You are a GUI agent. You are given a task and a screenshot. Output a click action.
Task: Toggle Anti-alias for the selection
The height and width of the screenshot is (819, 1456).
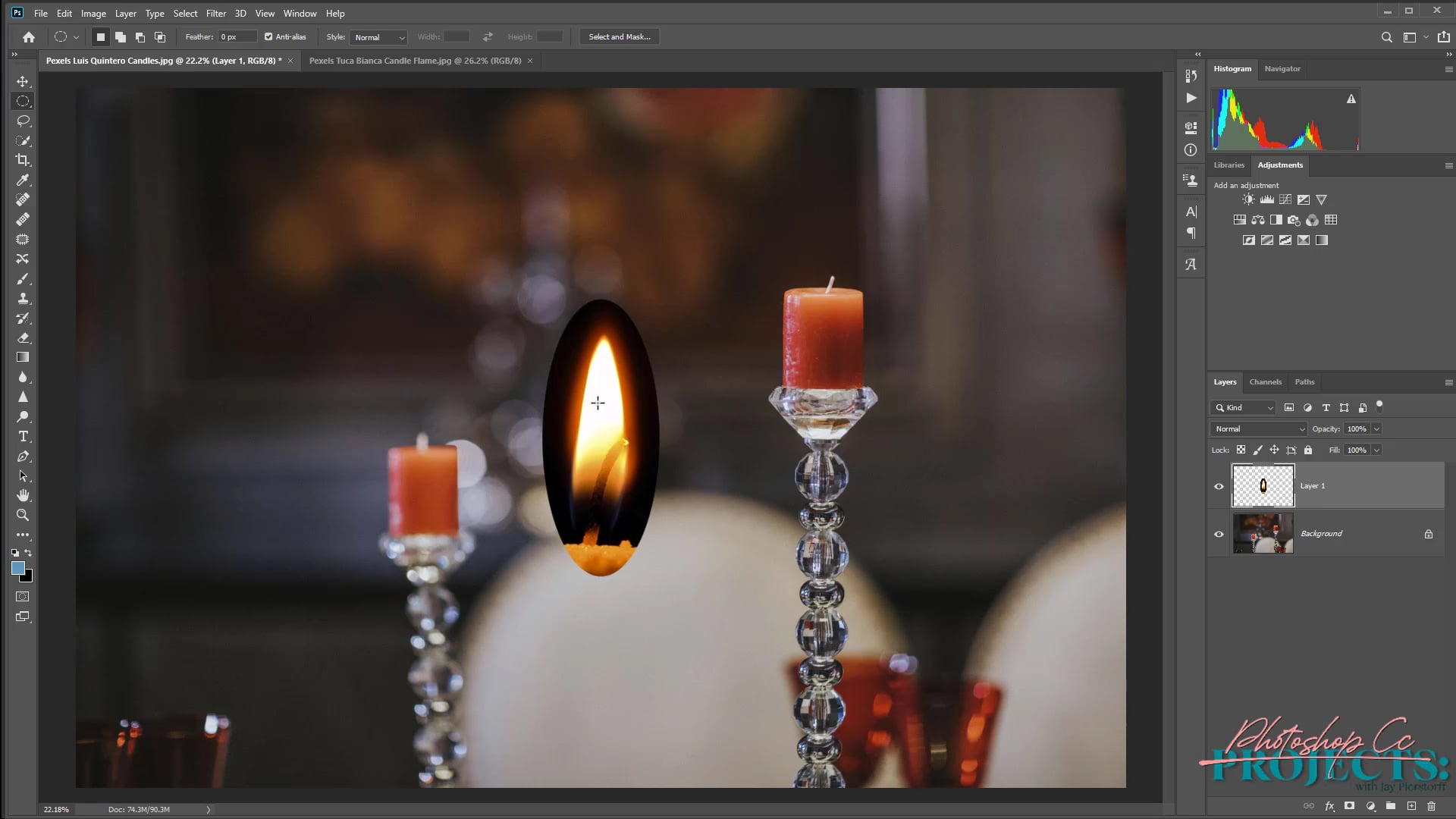tap(268, 36)
